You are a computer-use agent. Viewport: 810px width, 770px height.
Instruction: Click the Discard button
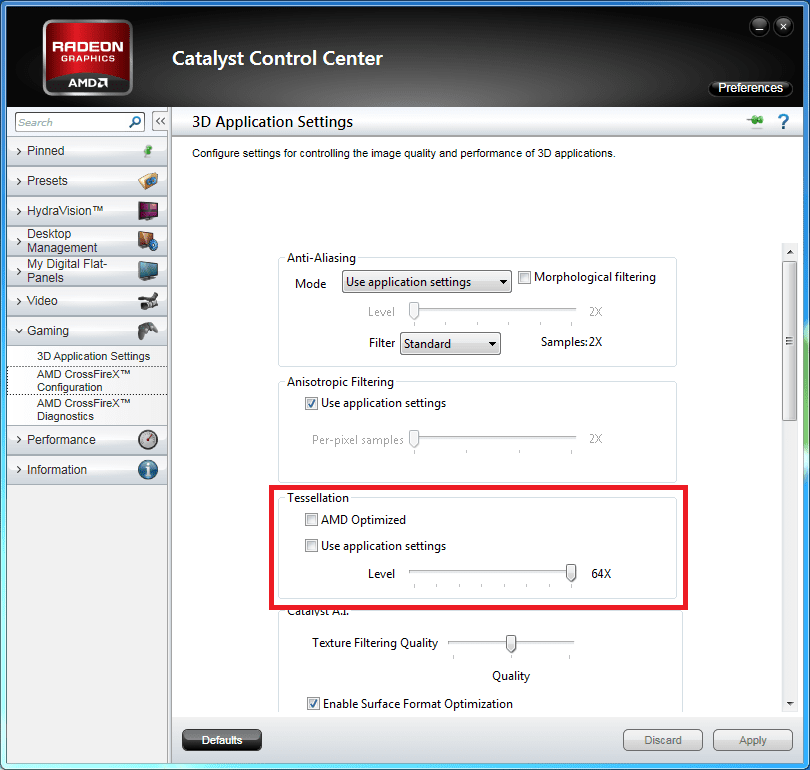(x=663, y=740)
